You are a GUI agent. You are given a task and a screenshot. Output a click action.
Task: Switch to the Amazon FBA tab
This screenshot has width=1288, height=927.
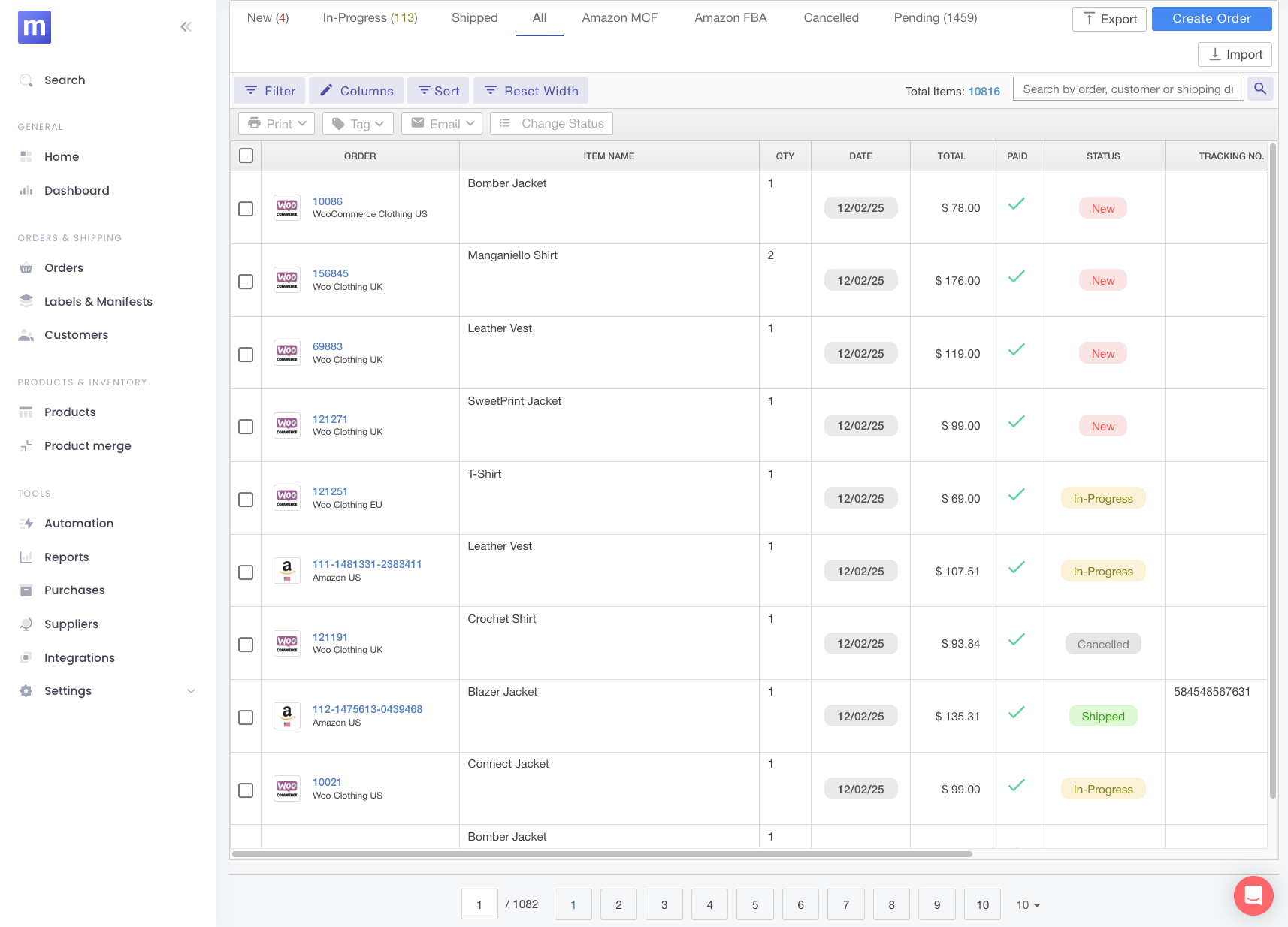(x=730, y=17)
